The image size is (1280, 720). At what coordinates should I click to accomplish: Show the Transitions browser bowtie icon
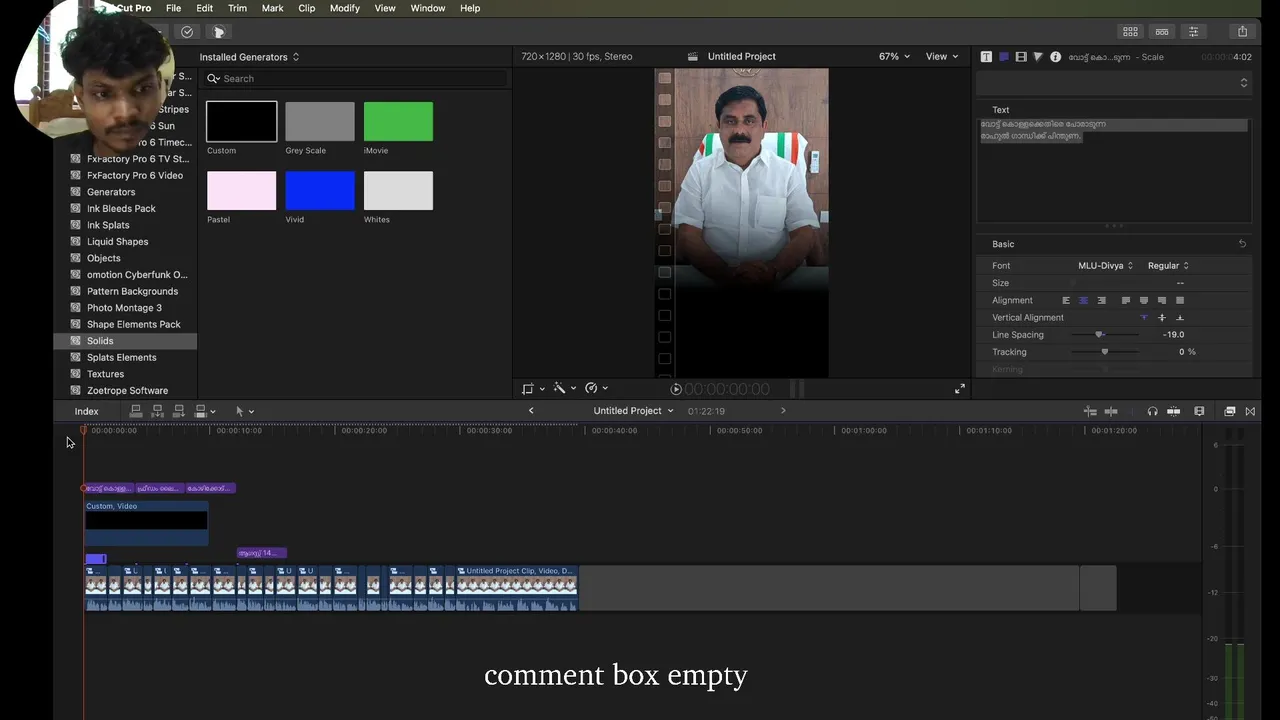click(x=1250, y=411)
